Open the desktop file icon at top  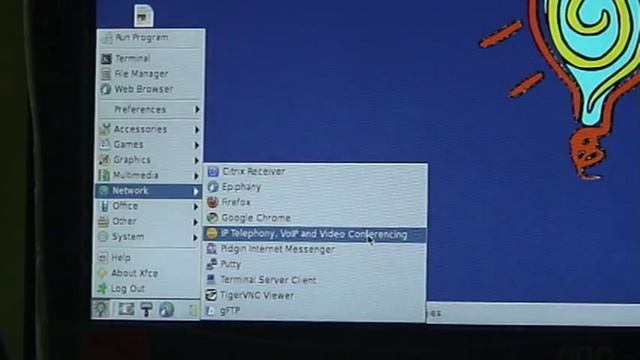pyautogui.click(x=143, y=16)
